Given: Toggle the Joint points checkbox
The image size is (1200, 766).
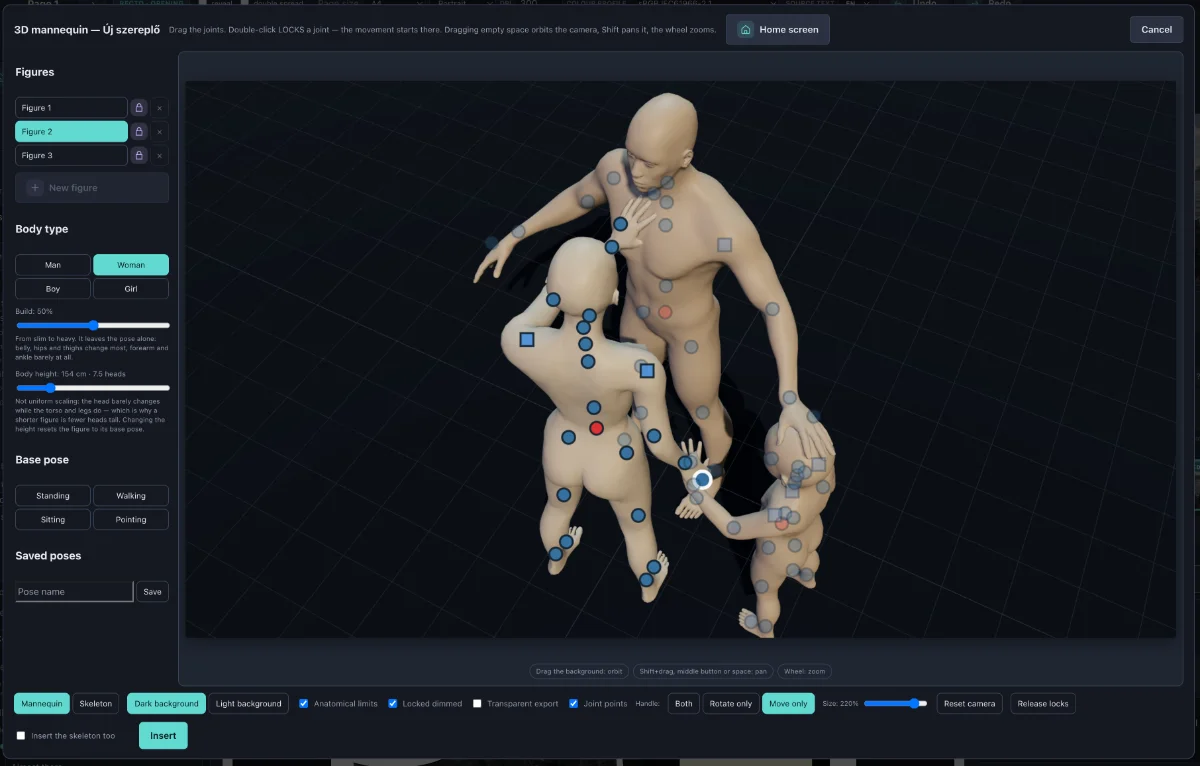Looking at the screenshot, I should coord(574,703).
